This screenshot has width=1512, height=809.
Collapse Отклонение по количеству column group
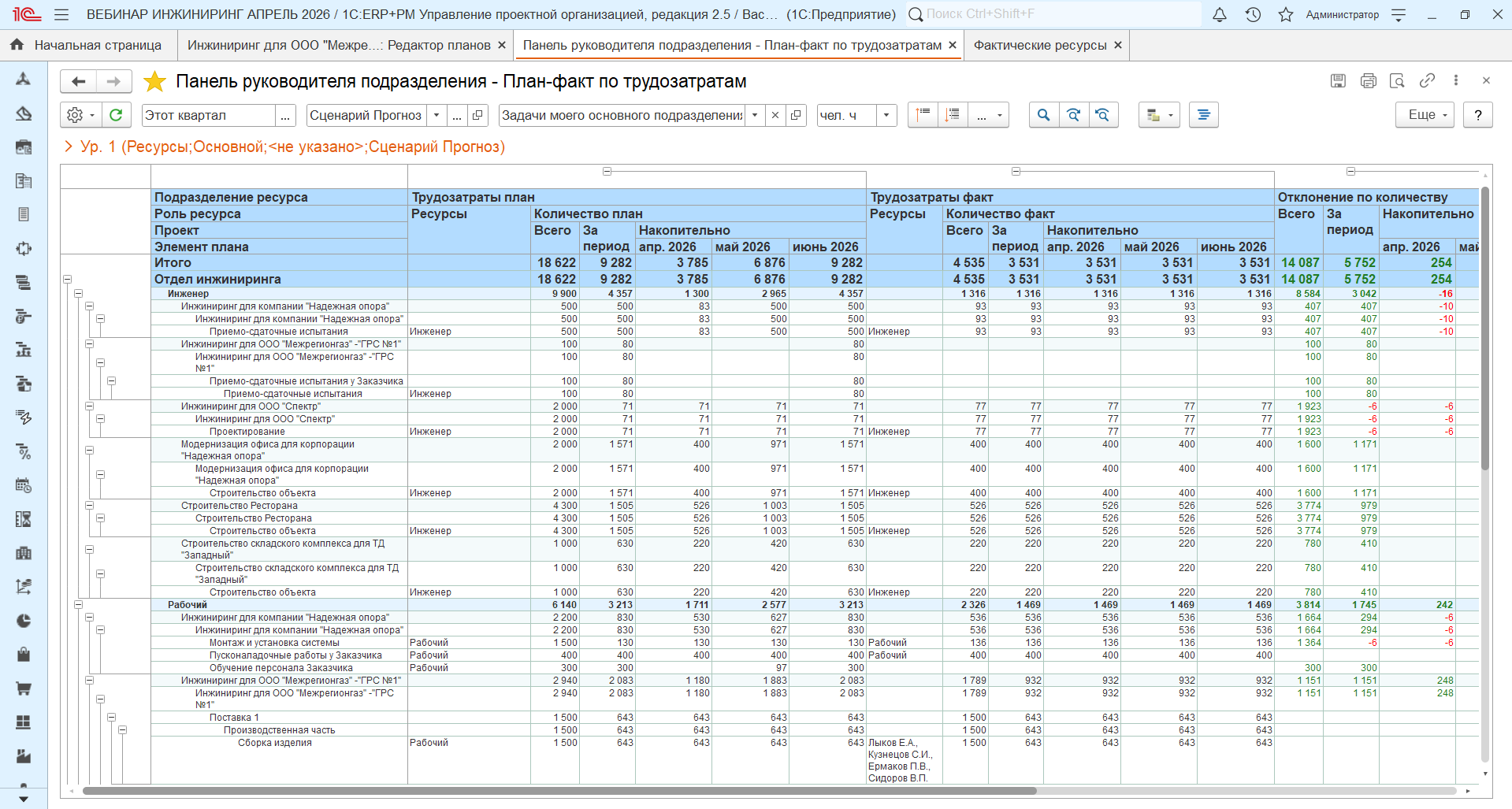(1350, 171)
